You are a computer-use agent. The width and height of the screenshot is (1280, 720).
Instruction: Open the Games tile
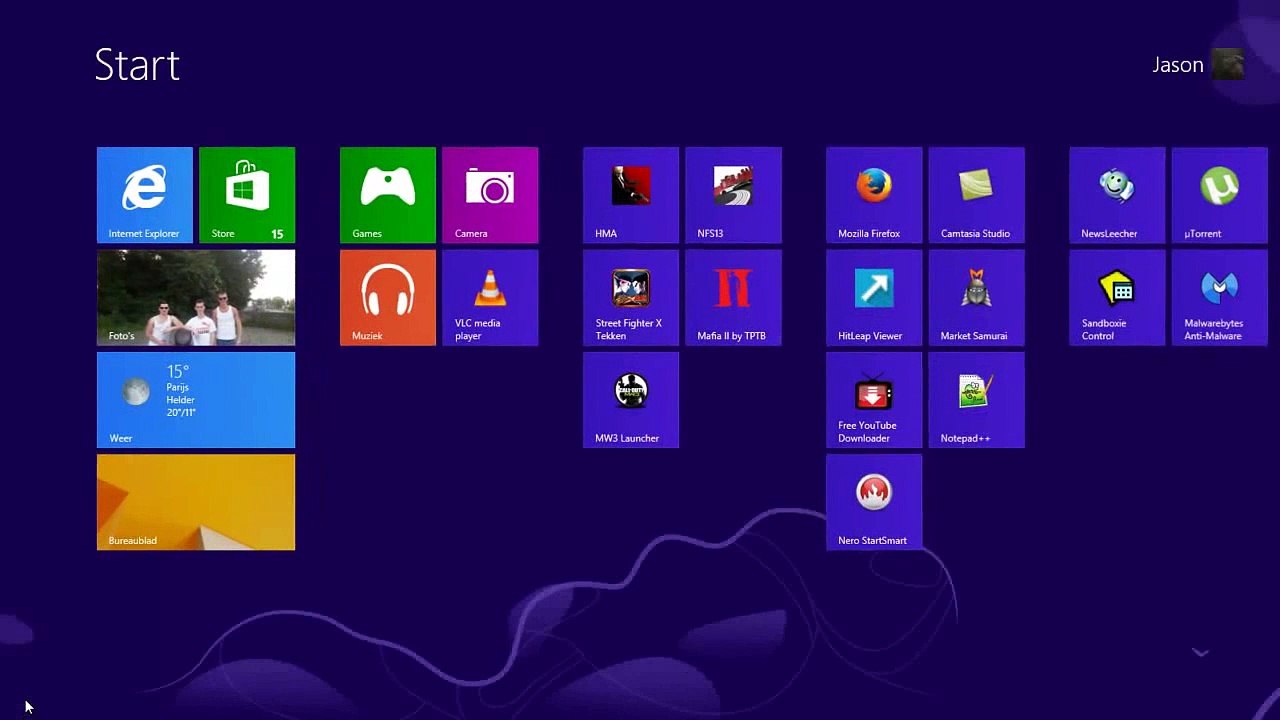pos(388,195)
